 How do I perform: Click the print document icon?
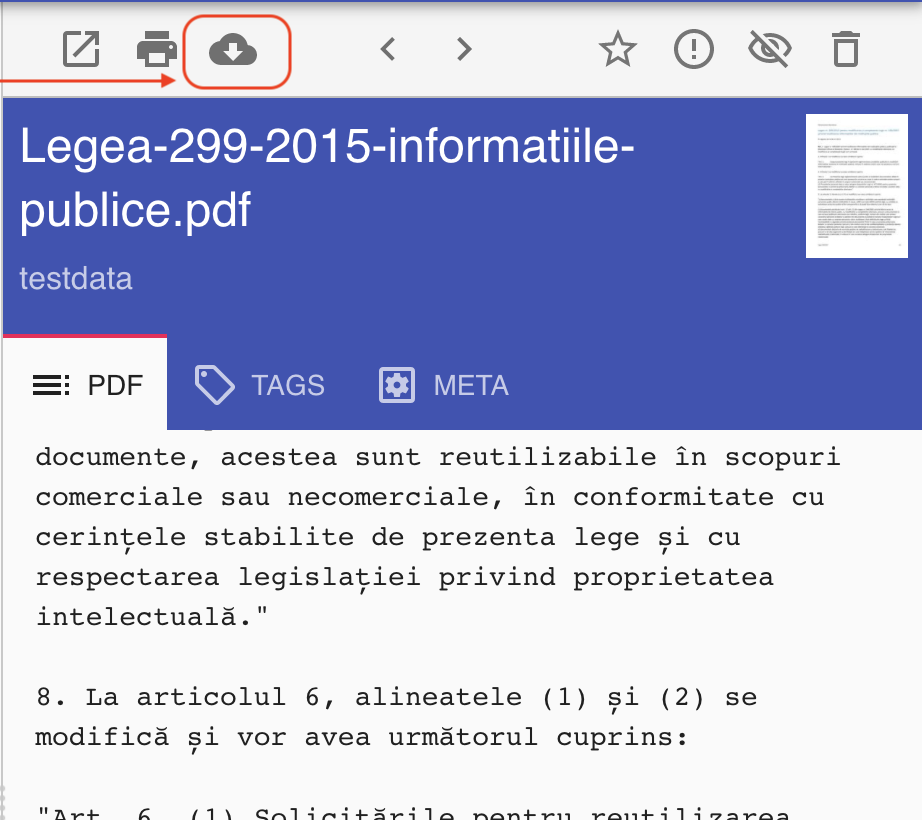point(157,49)
